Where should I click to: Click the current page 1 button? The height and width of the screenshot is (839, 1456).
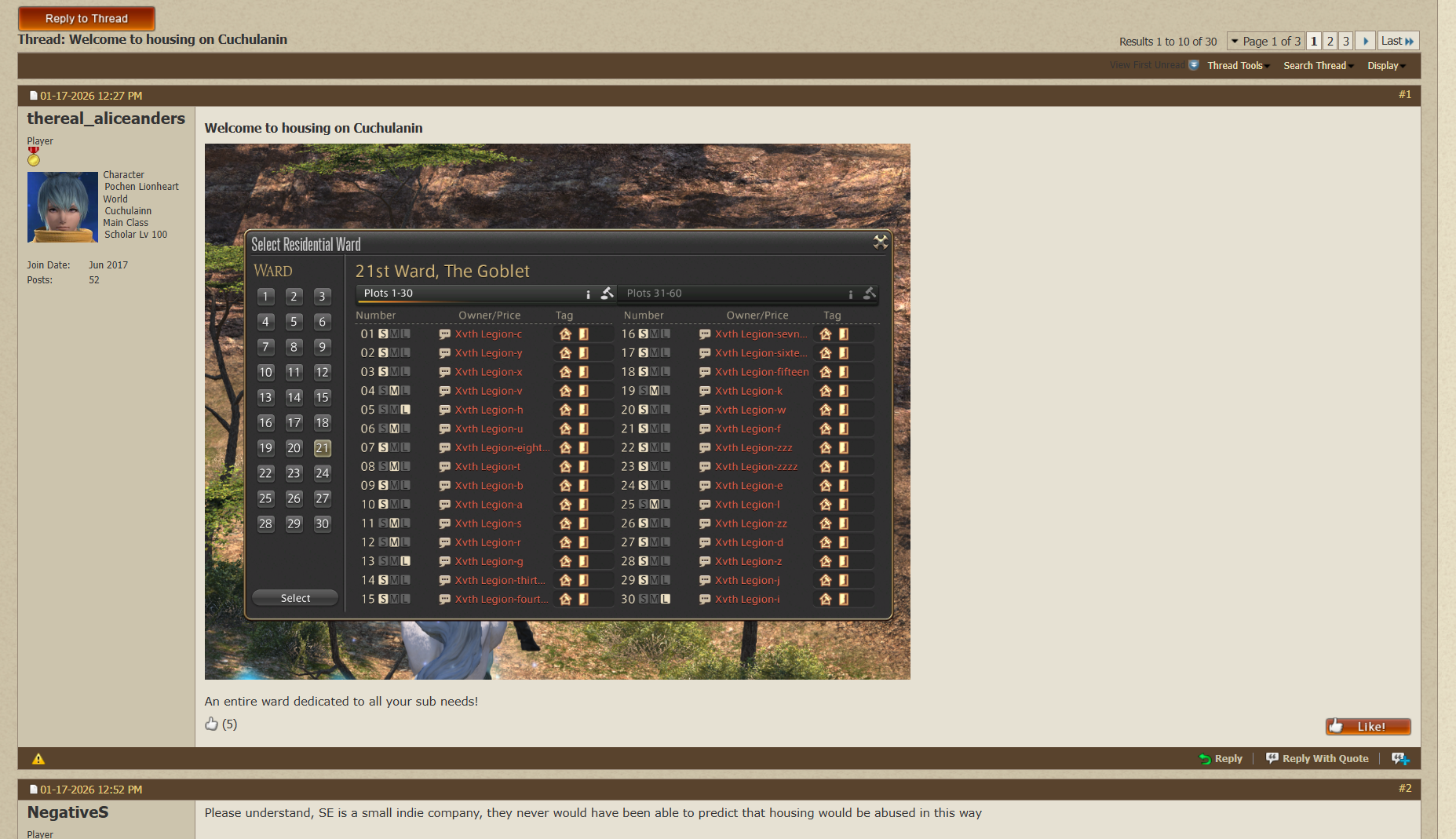[1314, 41]
